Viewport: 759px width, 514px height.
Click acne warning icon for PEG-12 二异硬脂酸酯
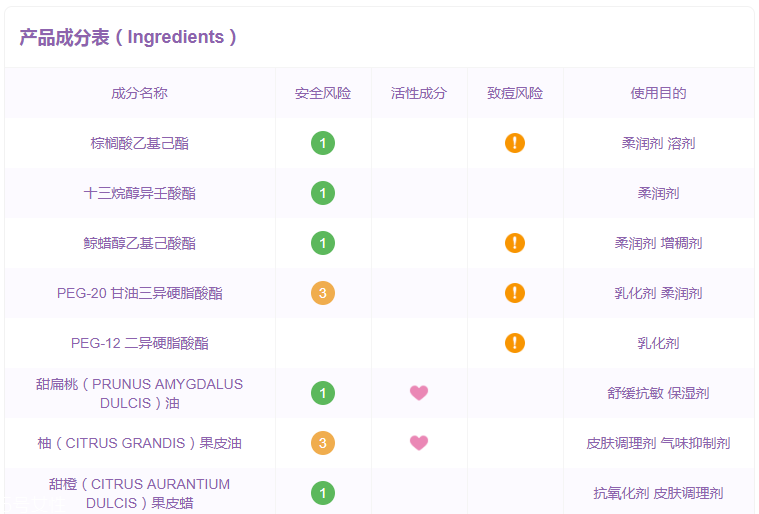[514, 343]
